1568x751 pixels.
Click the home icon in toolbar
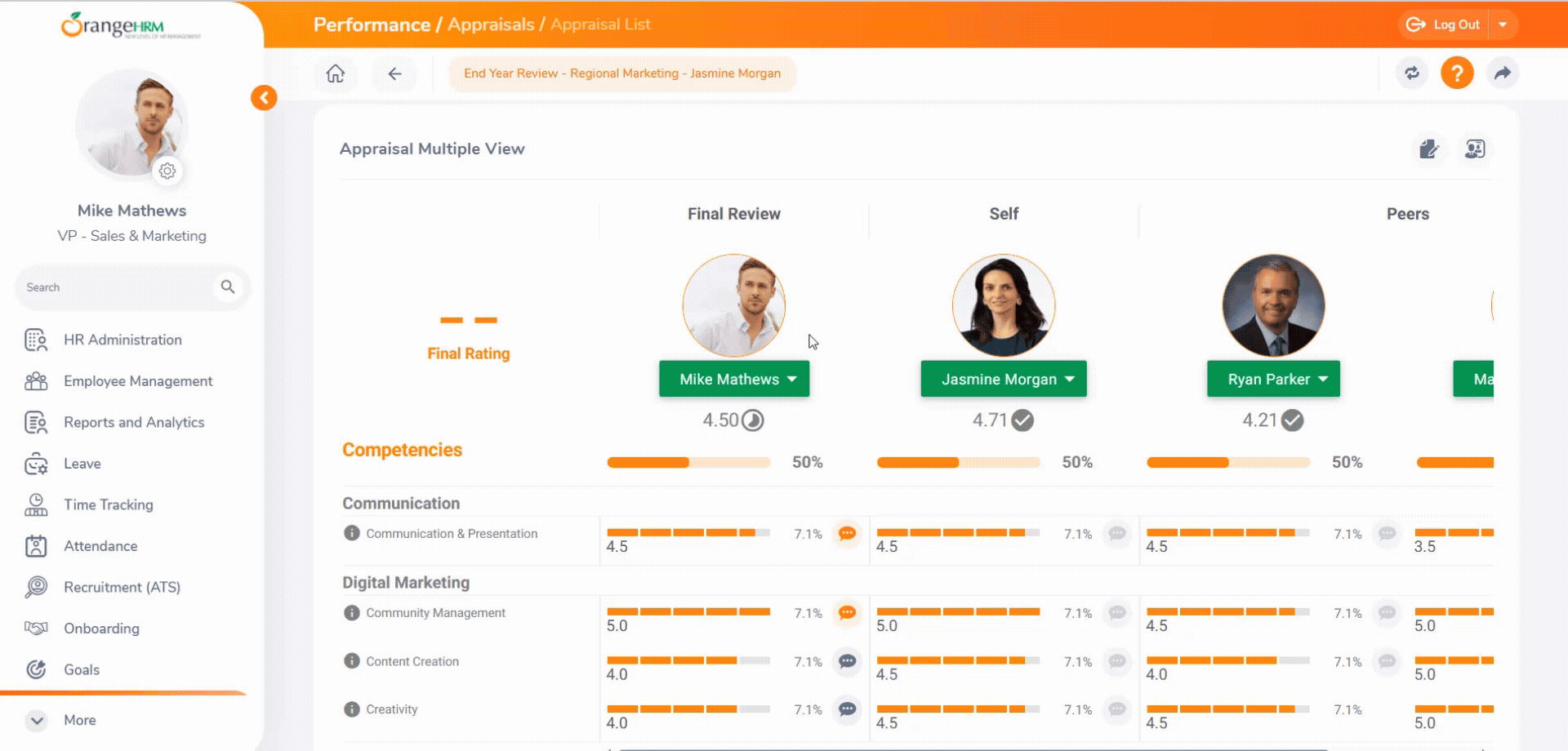click(x=336, y=73)
